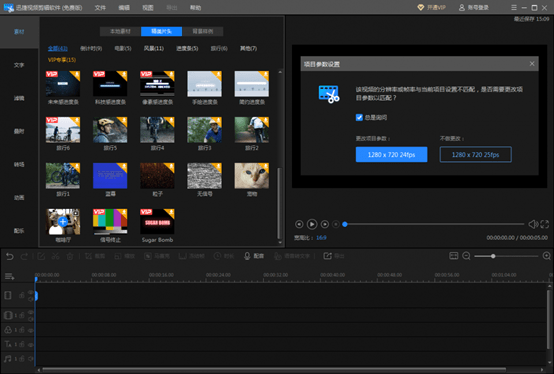Click the timeline zoom out magnifier
Image resolution: width=554 pixels, height=374 pixels.
point(466,256)
